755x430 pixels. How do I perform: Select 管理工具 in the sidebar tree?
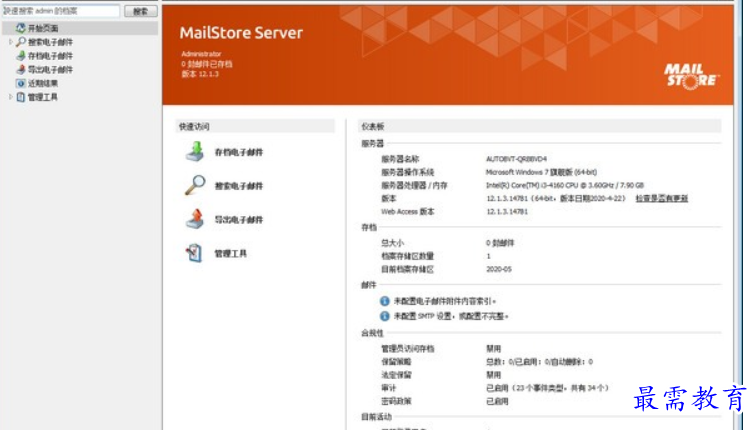(x=43, y=97)
